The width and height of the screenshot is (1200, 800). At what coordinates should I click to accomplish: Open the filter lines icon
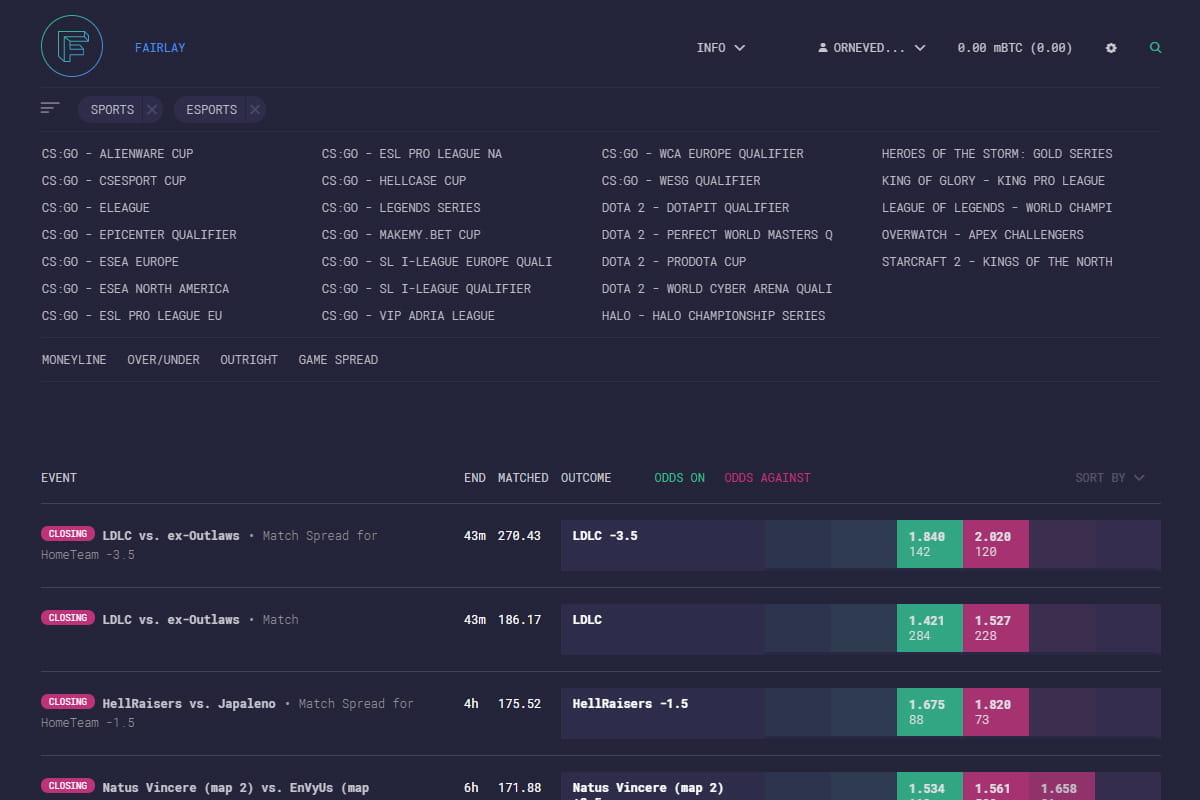(50, 108)
